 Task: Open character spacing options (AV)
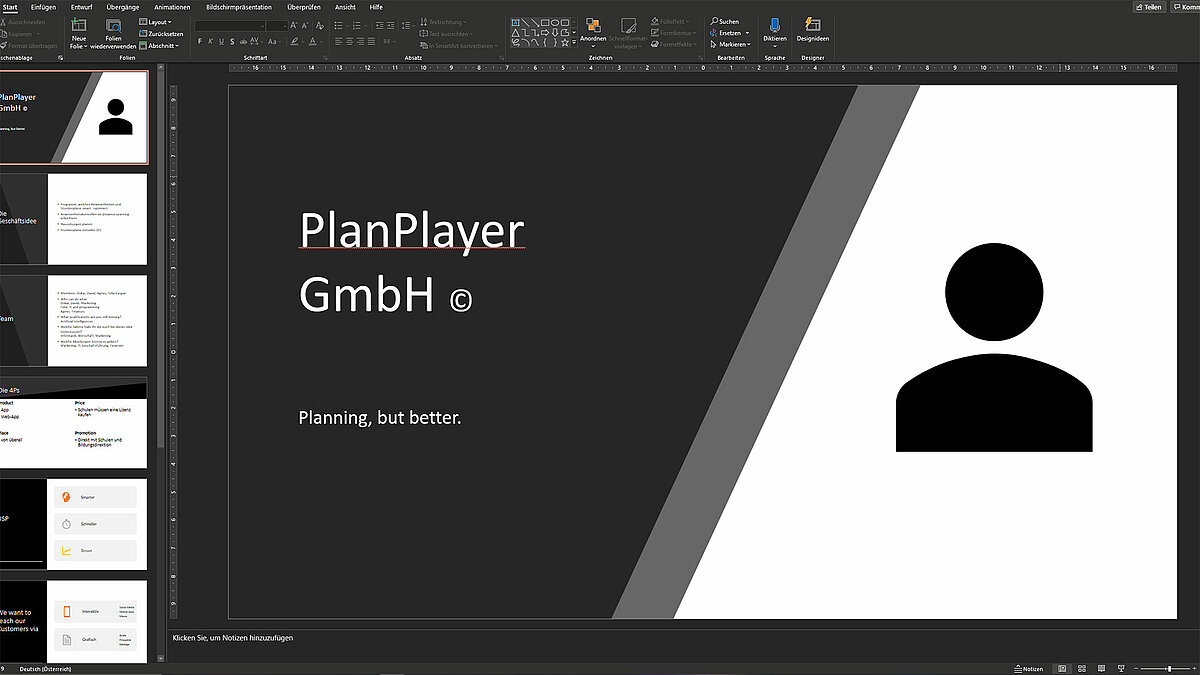[255, 41]
